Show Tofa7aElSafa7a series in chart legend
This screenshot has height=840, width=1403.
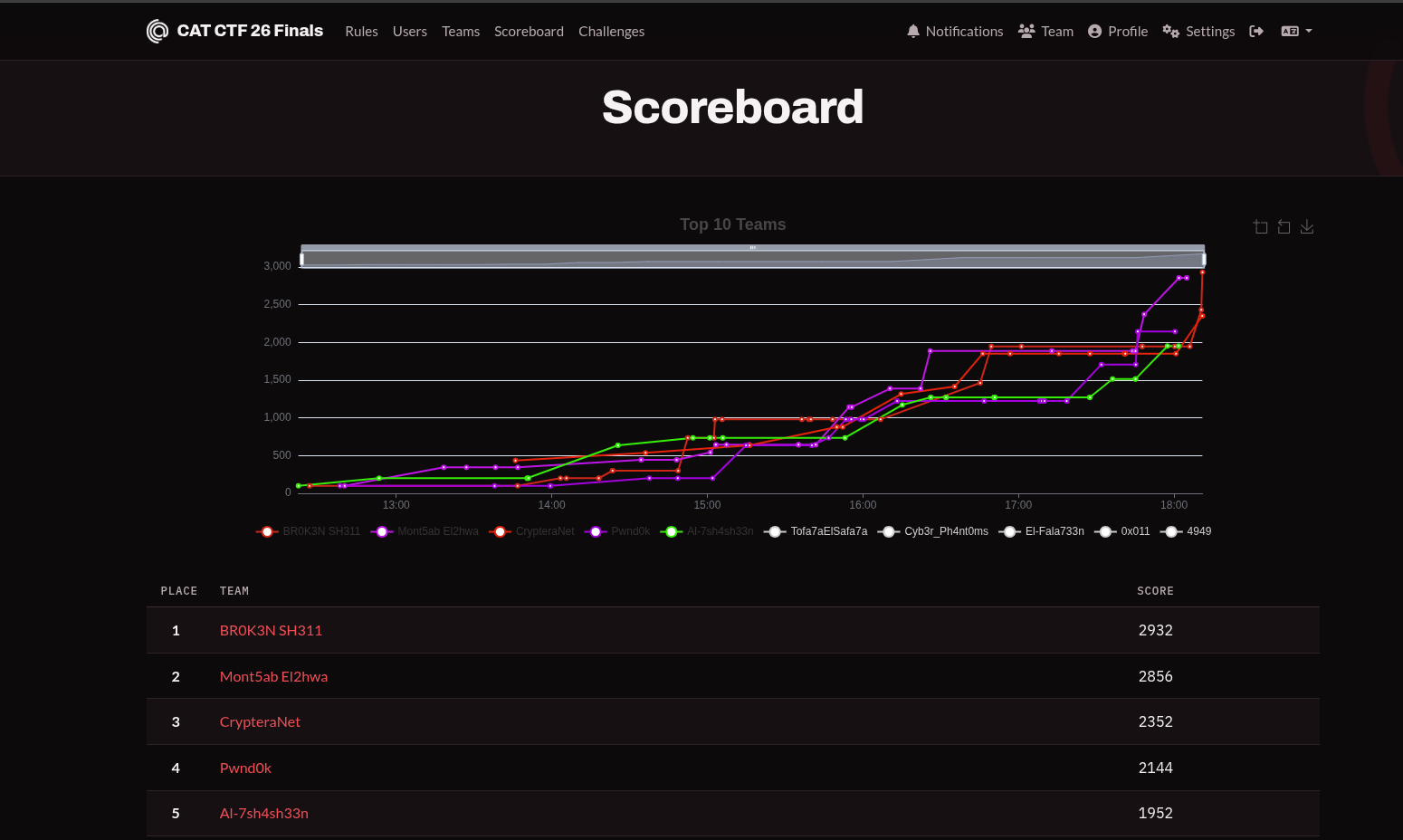[x=816, y=531]
